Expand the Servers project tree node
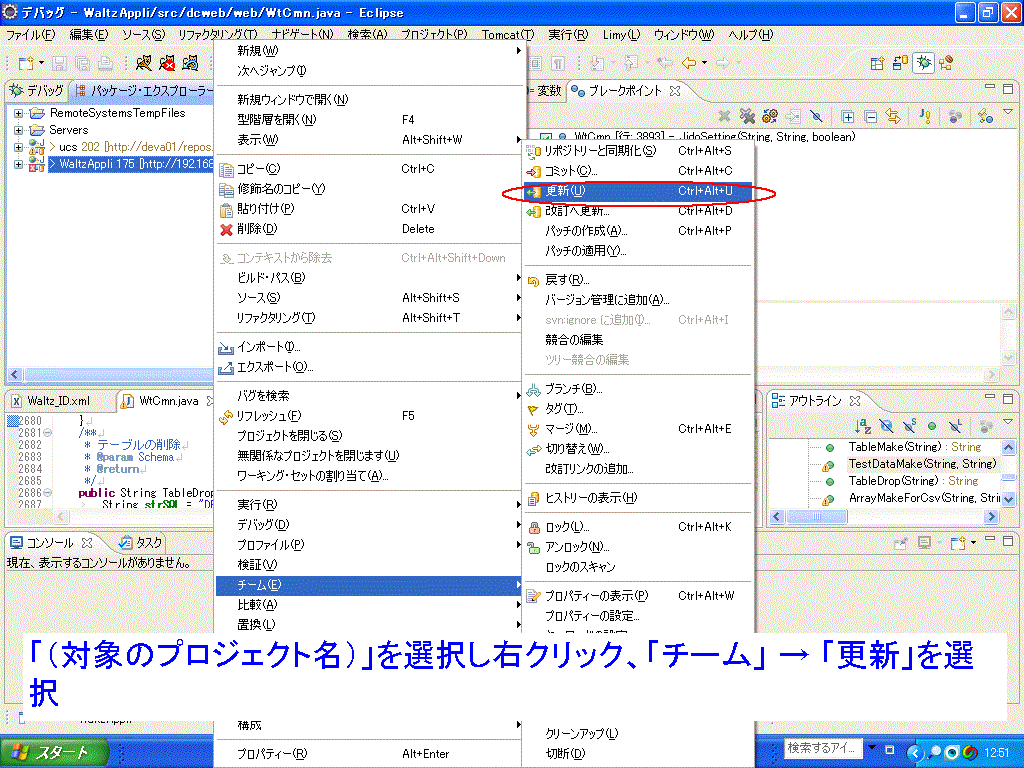1024x768 pixels. [19, 130]
